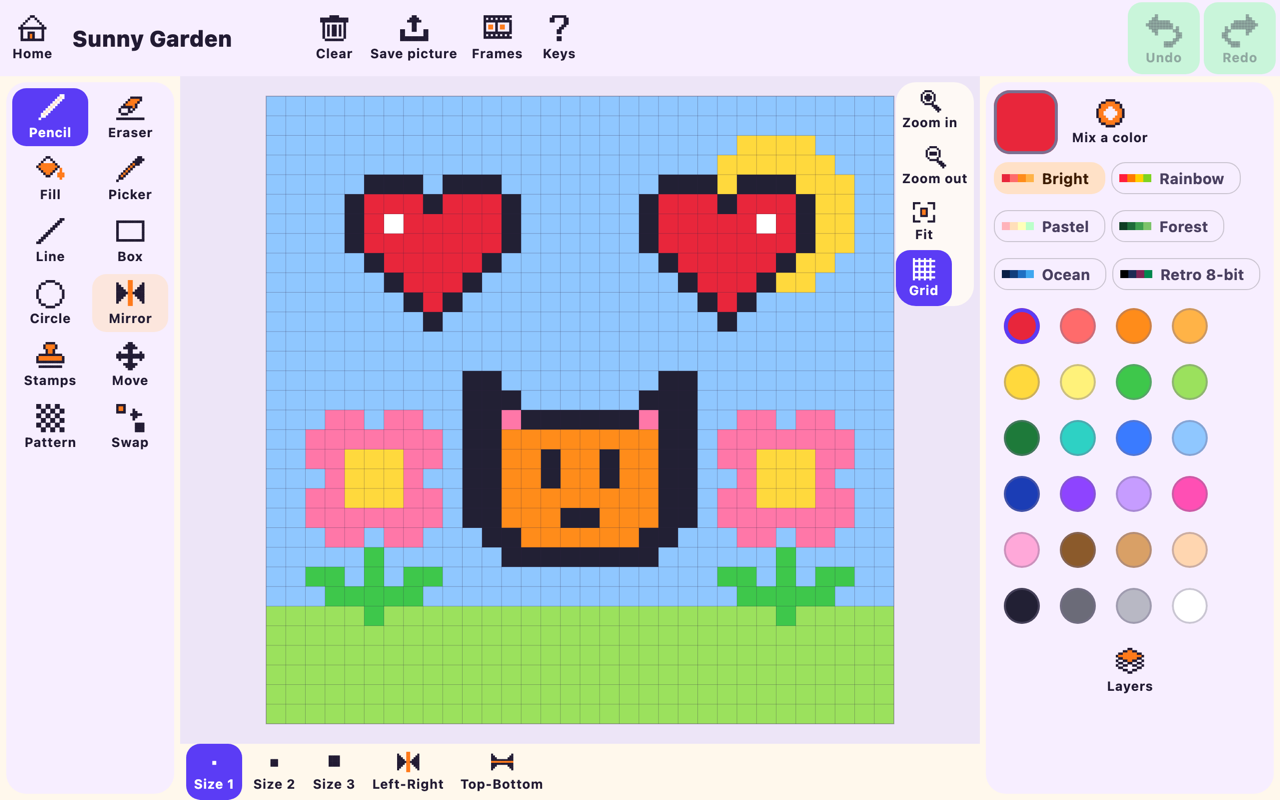Viewport: 1280px width, 800px height.
Task: Toggle the Mirror drawing mode
Action: [130, 303]
